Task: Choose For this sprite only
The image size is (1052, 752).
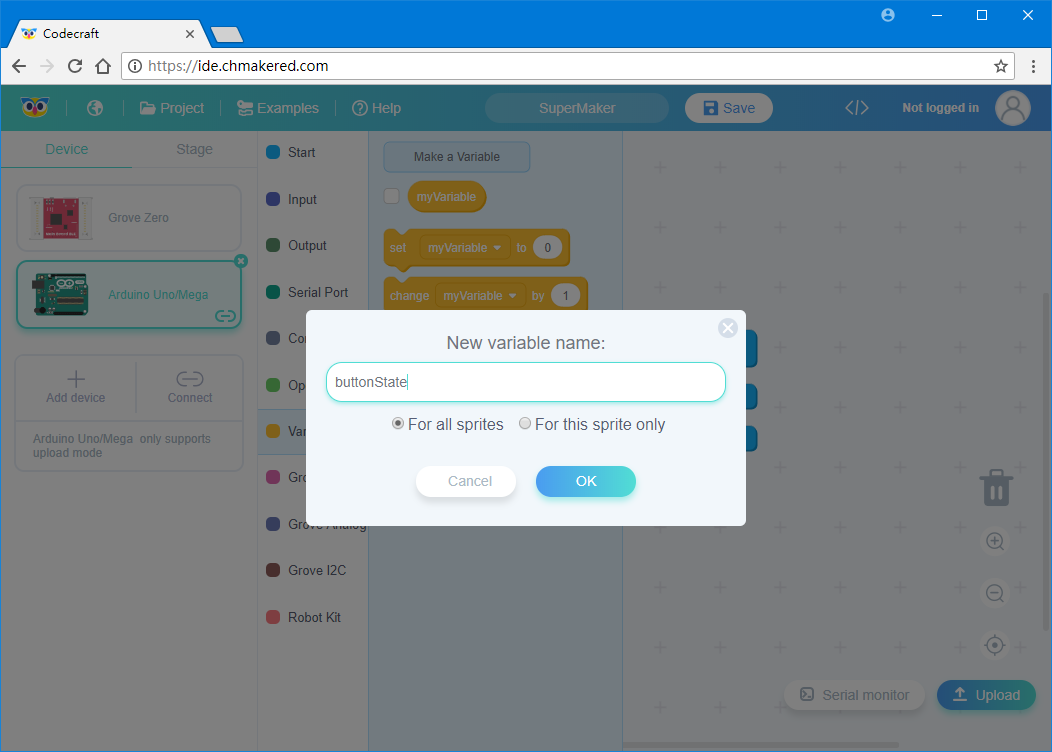Action: pos(525,423)
